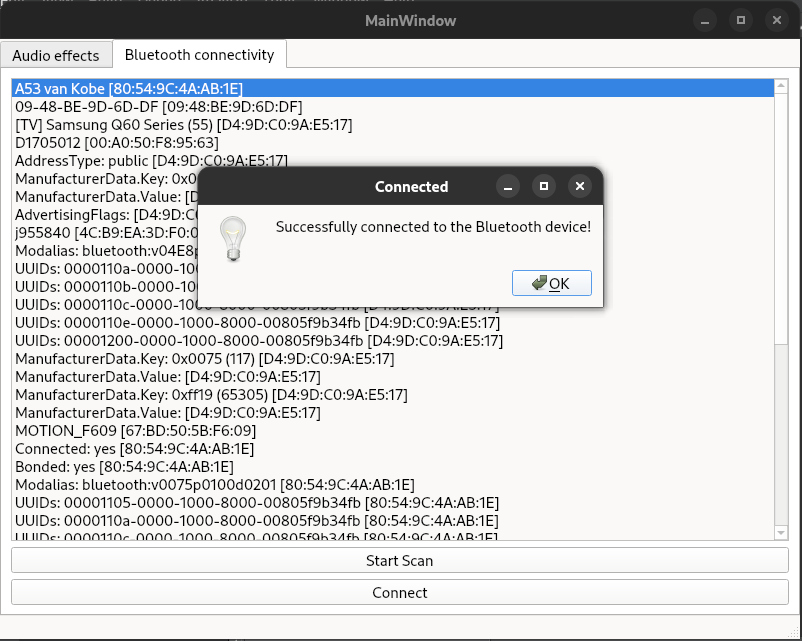Close the Connected dialog window
802x641 pixels.
pyautogui.click(x=578, y=186)
